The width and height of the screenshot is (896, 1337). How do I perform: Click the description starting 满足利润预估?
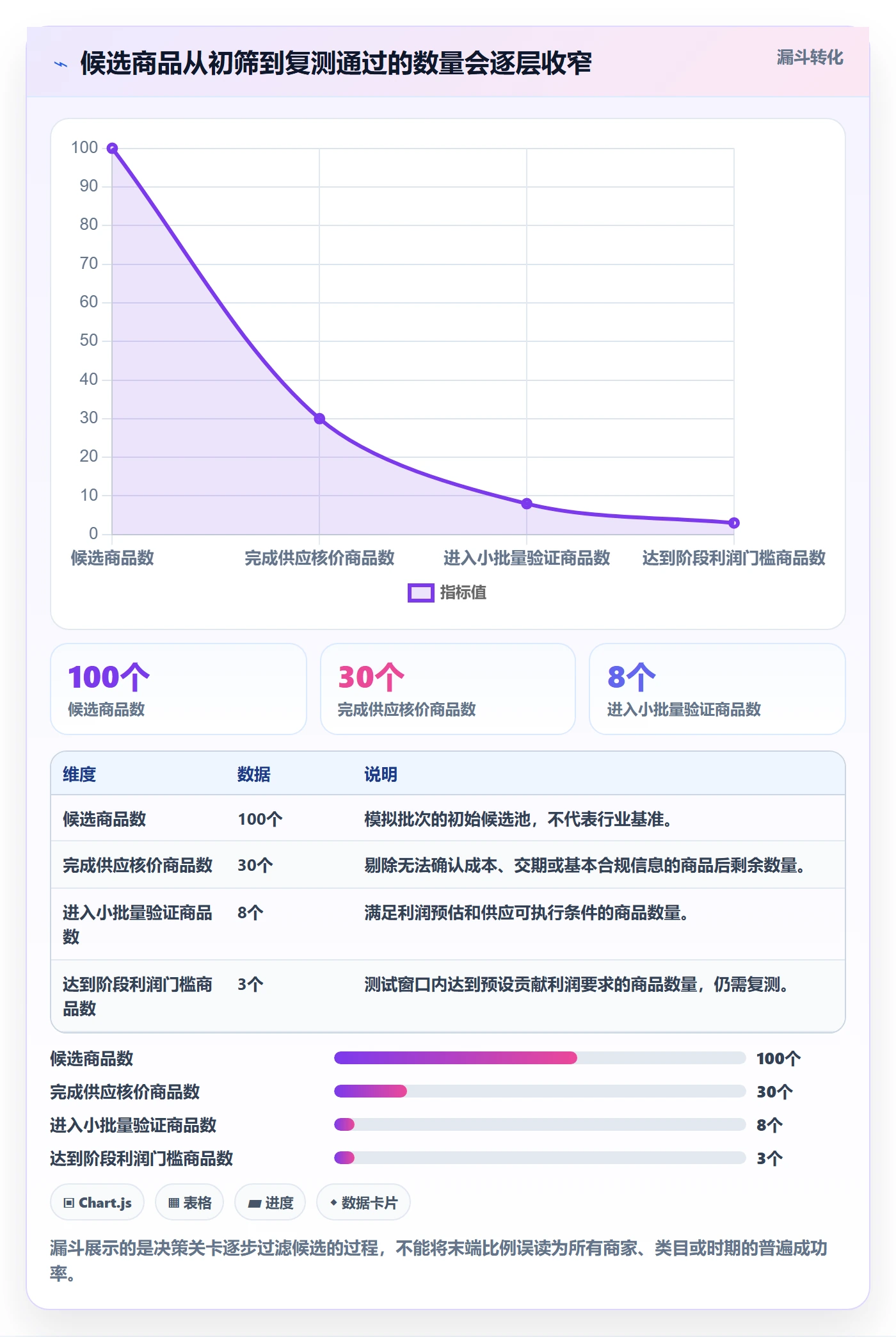coord(527,912)
